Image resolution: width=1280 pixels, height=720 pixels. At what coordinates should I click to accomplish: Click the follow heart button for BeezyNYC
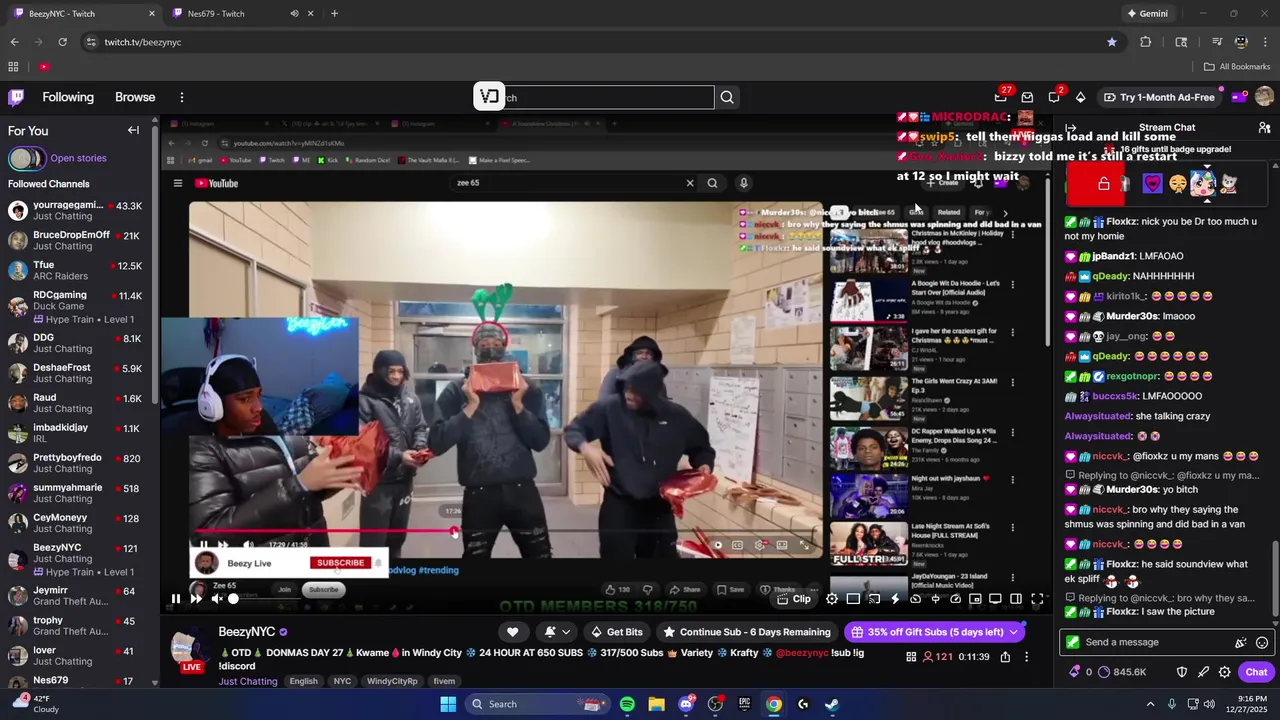coord(512,632)
